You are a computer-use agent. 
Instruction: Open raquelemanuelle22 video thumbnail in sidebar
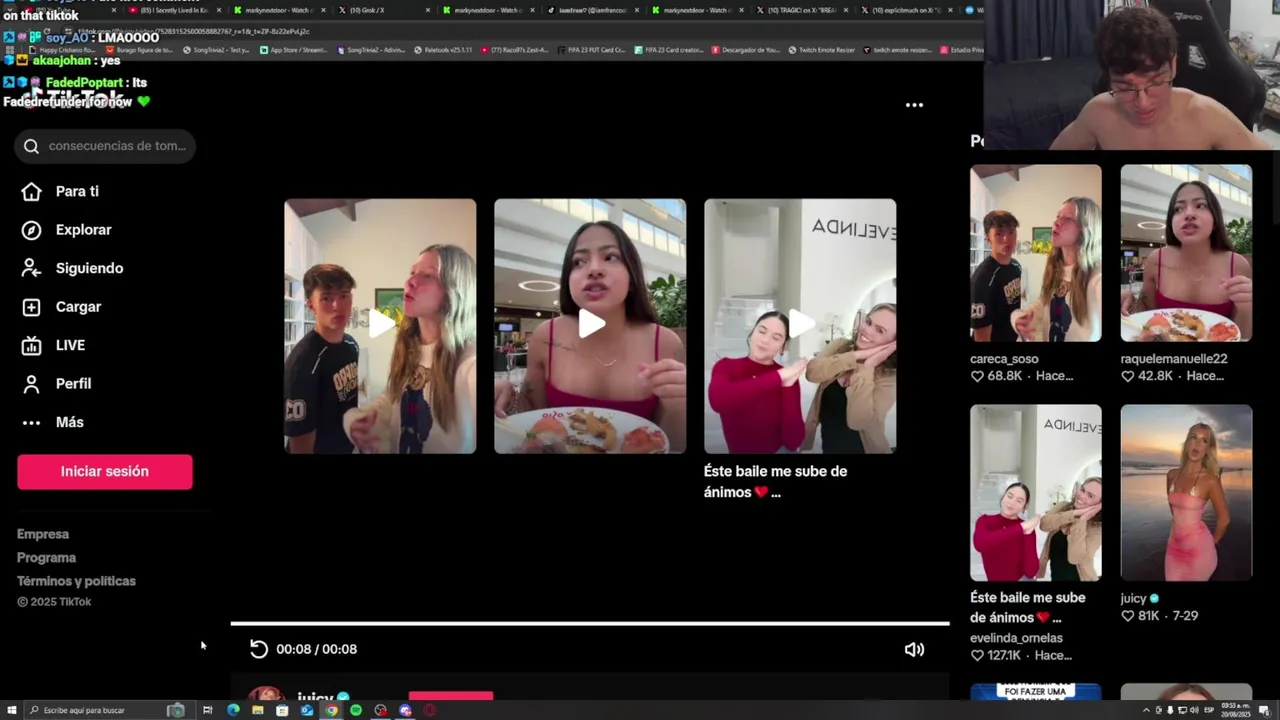1186,253
